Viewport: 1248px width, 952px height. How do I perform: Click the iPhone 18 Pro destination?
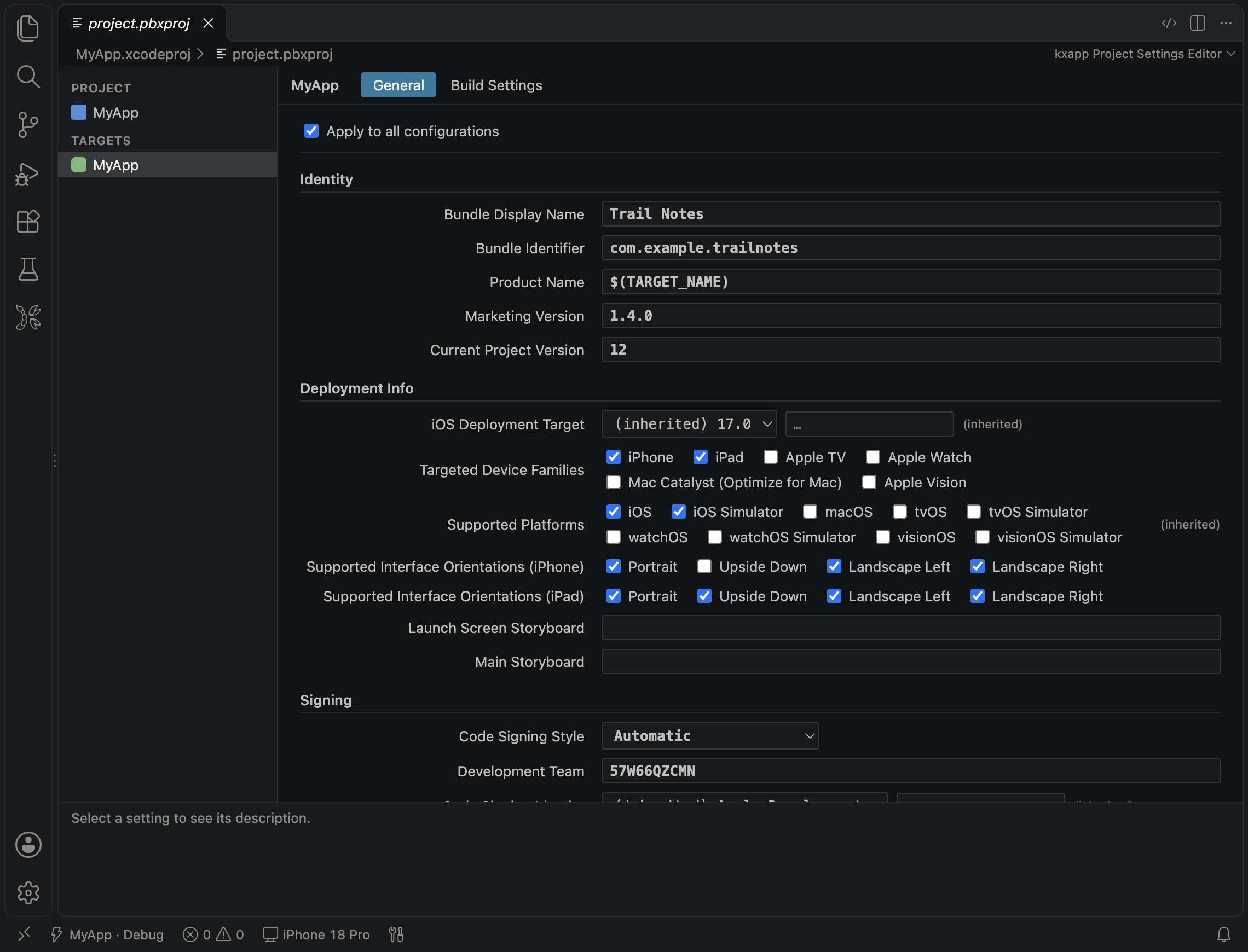[316, 934]
